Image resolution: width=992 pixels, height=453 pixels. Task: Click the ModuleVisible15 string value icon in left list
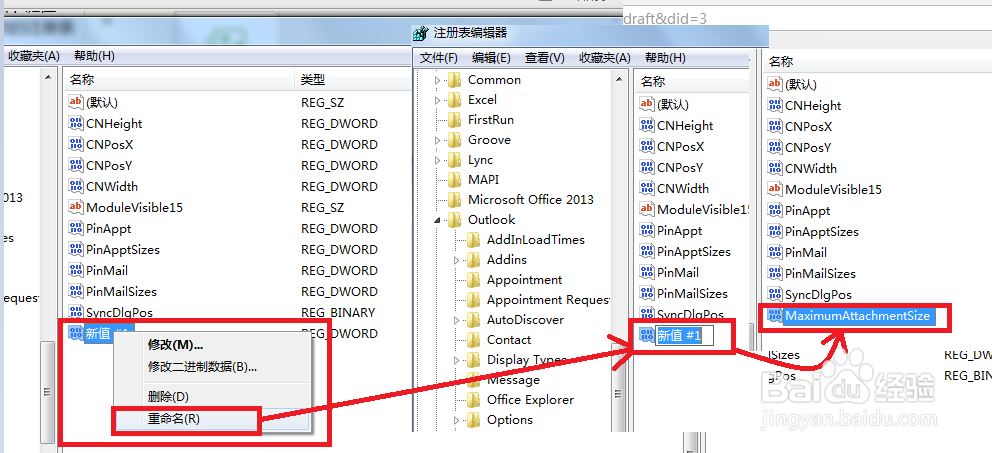click(x=76, y=207)
